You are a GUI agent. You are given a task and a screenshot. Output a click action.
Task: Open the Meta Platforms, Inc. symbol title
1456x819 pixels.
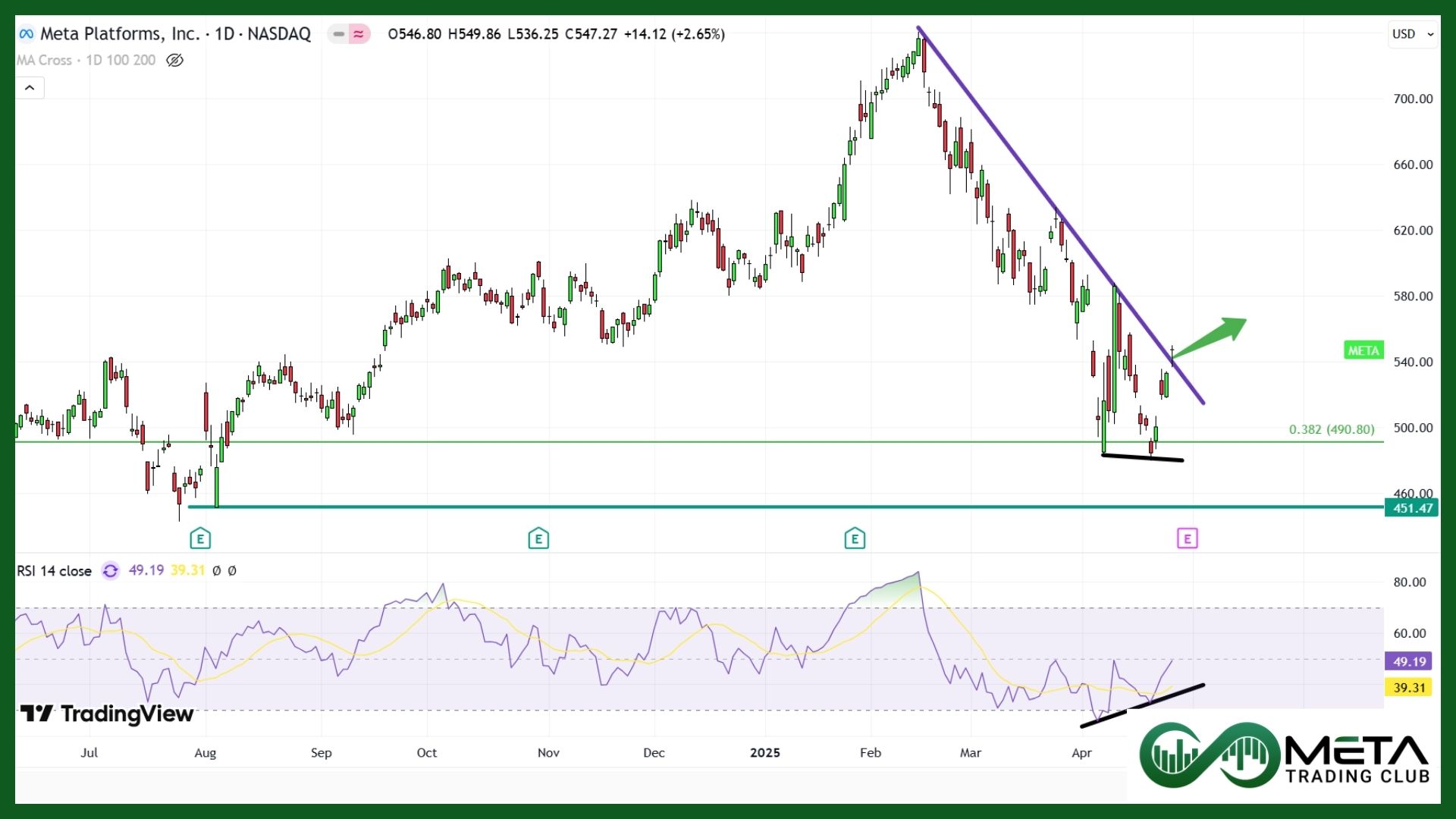coord(175,34)
